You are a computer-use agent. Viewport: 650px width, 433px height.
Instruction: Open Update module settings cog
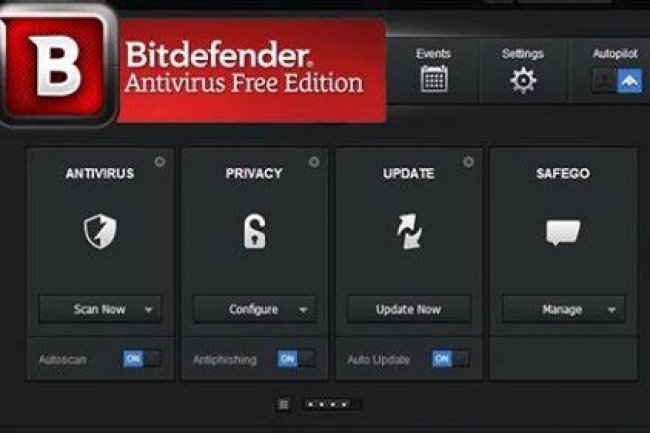(468, 162)
